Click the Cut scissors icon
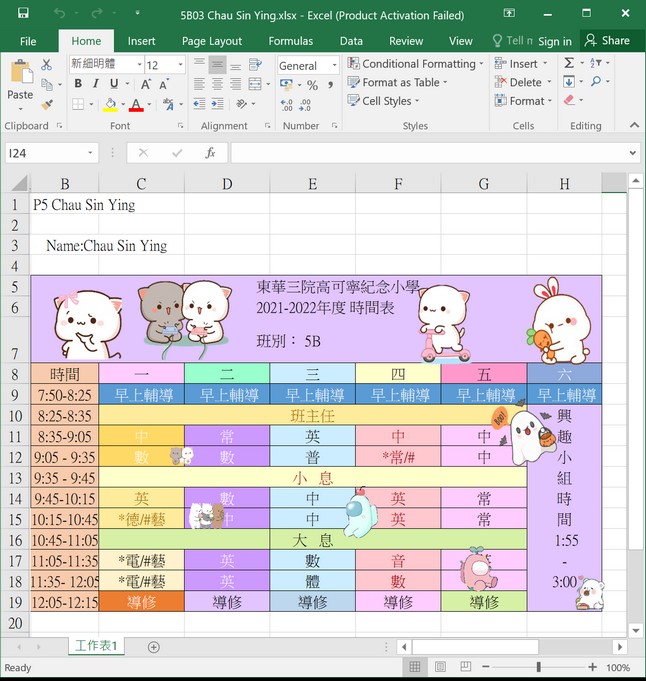646x681 pixels. click(46, 65)
